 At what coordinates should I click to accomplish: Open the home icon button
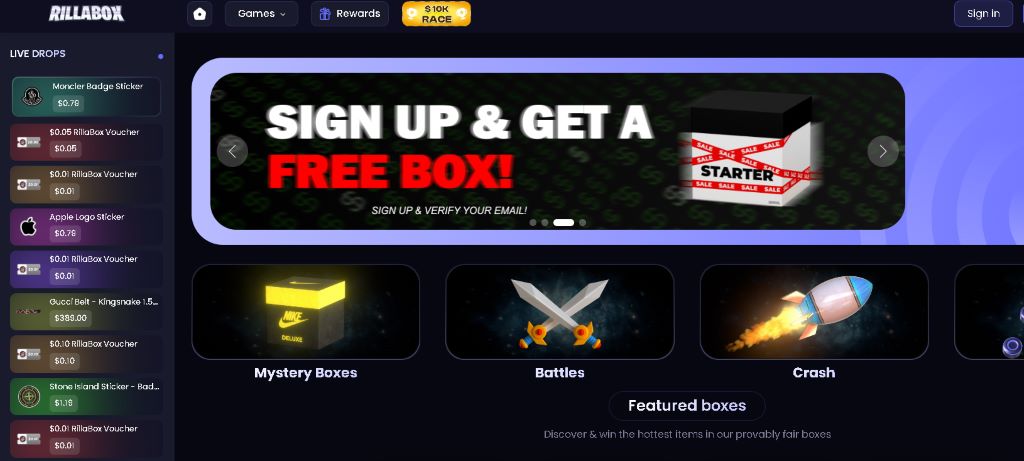pos(200,14)
